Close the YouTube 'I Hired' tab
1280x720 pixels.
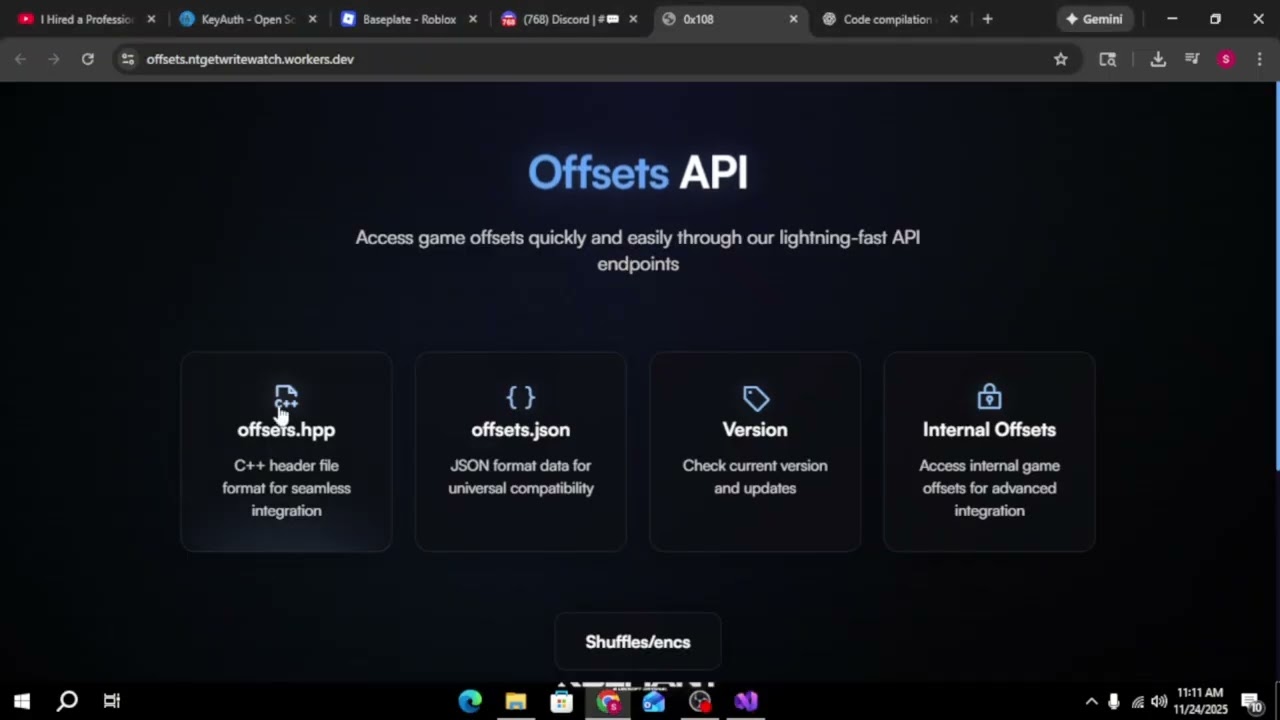tap(152, 19)
